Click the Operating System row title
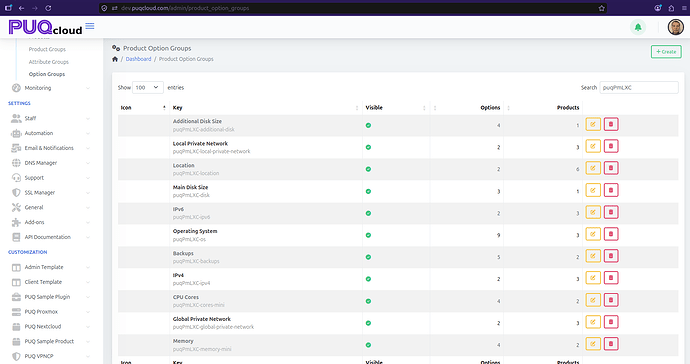The image size is (690, 364). click(x=195, y=231)
